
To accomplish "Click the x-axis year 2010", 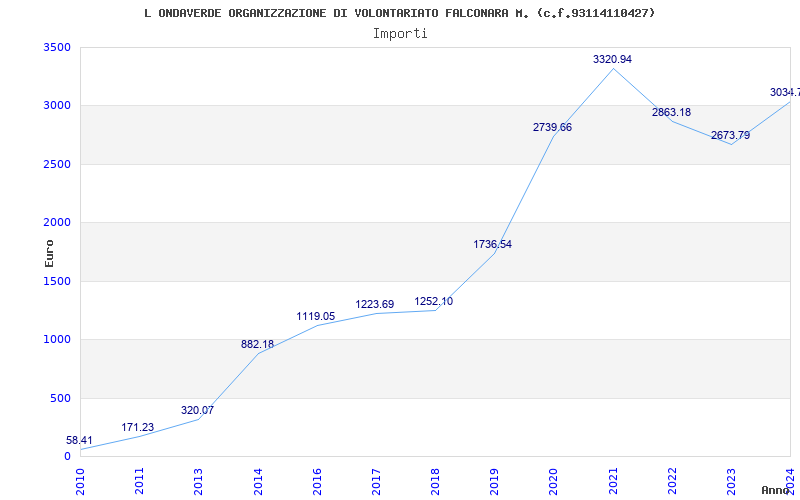I will (x=80, y=482).
